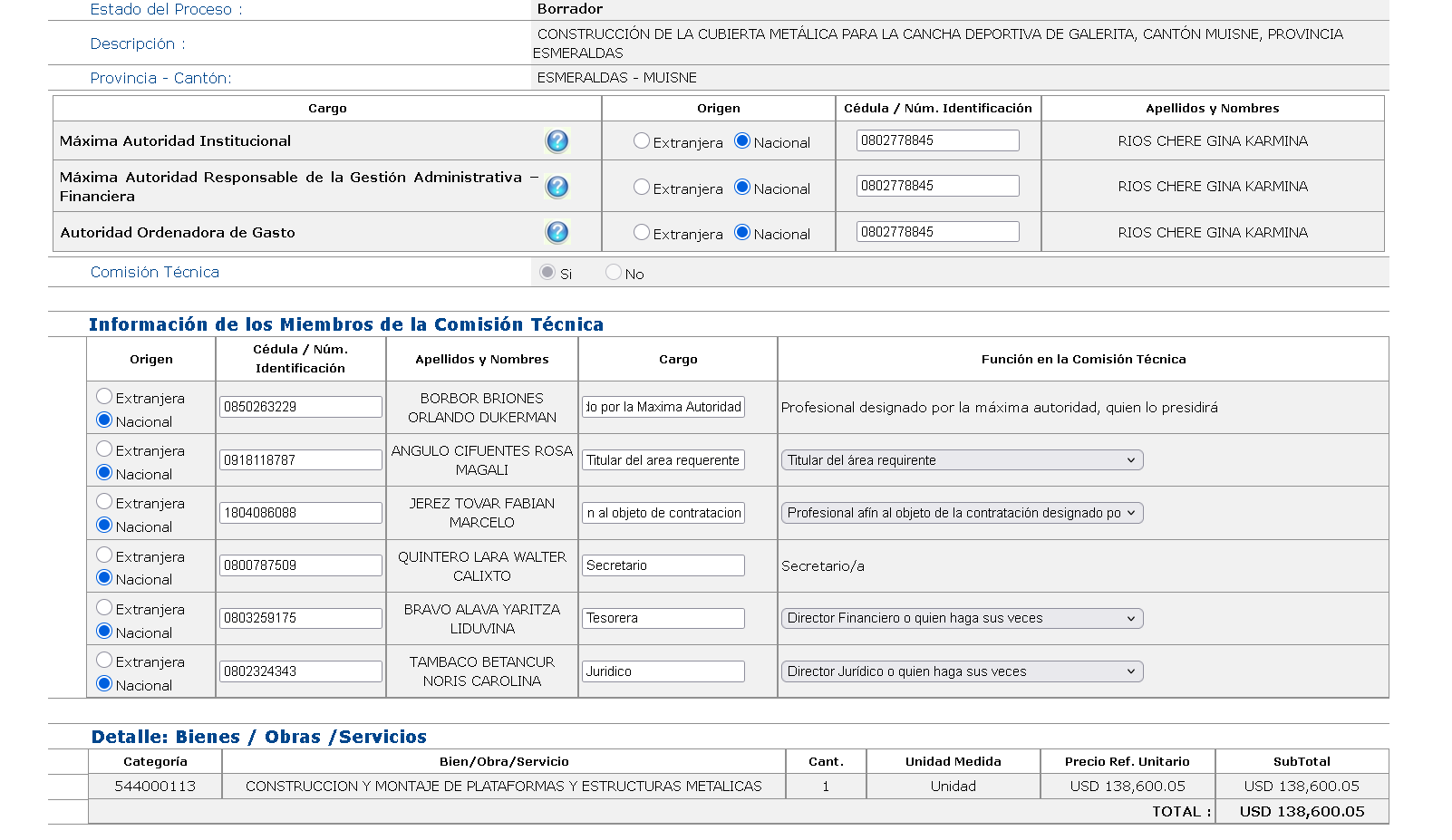Edit the Tesorera cargo field
The width and height of the screenshot is (1452, 840).
[663, 618]
